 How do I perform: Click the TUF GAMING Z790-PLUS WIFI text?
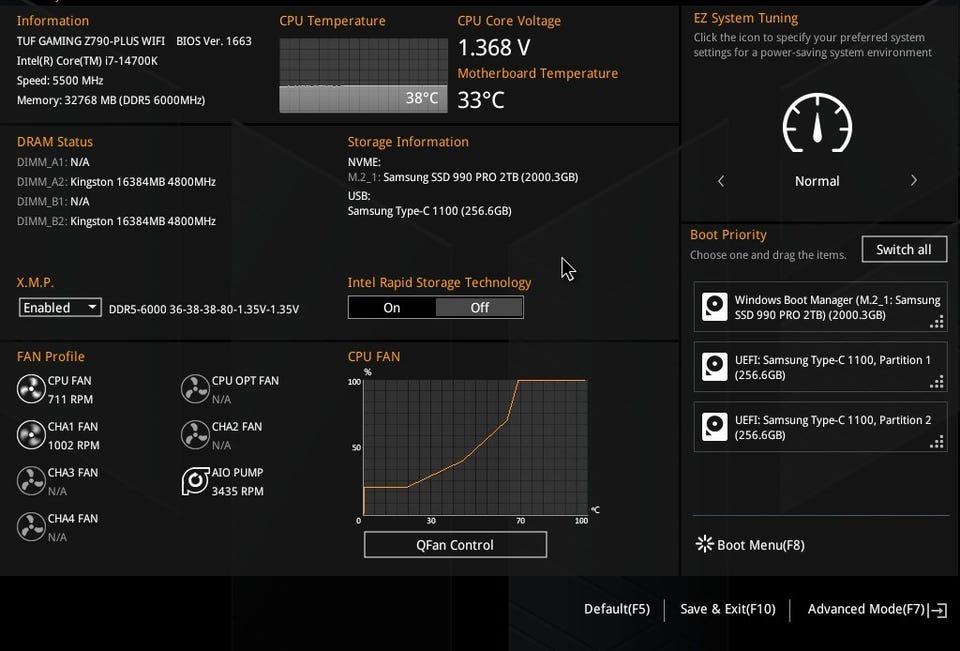(x=91, y=41)
